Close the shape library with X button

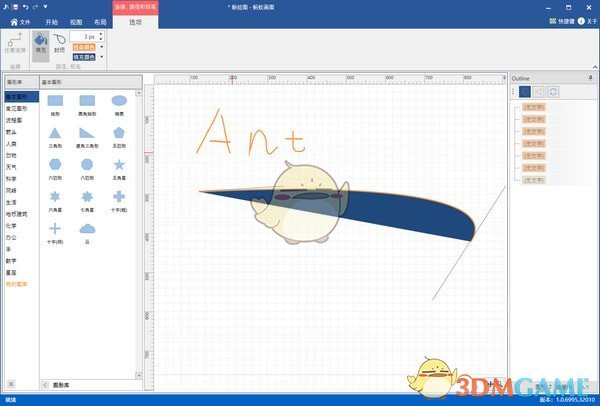[x=11, y=384]
